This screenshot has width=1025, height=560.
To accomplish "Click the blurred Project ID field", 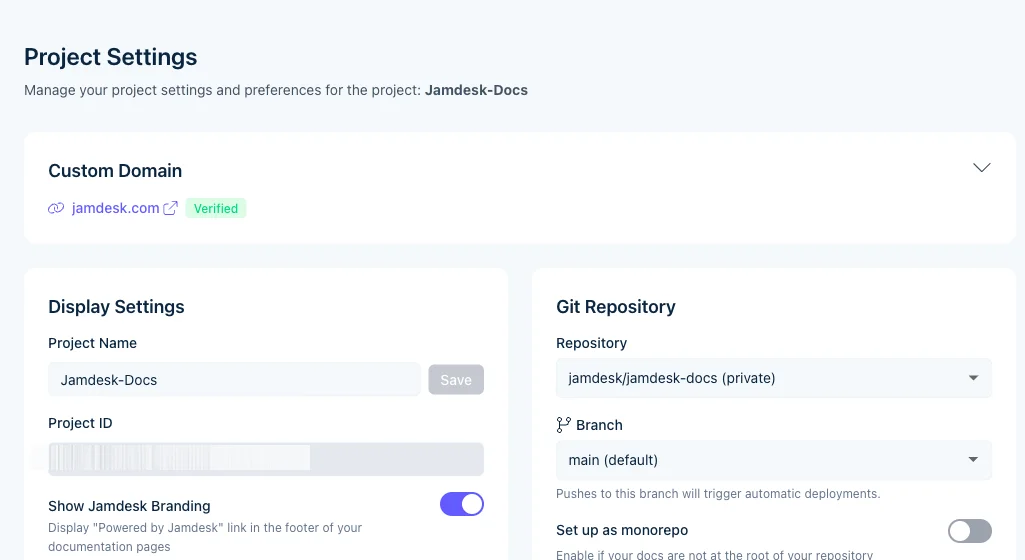I will [266, 459].
